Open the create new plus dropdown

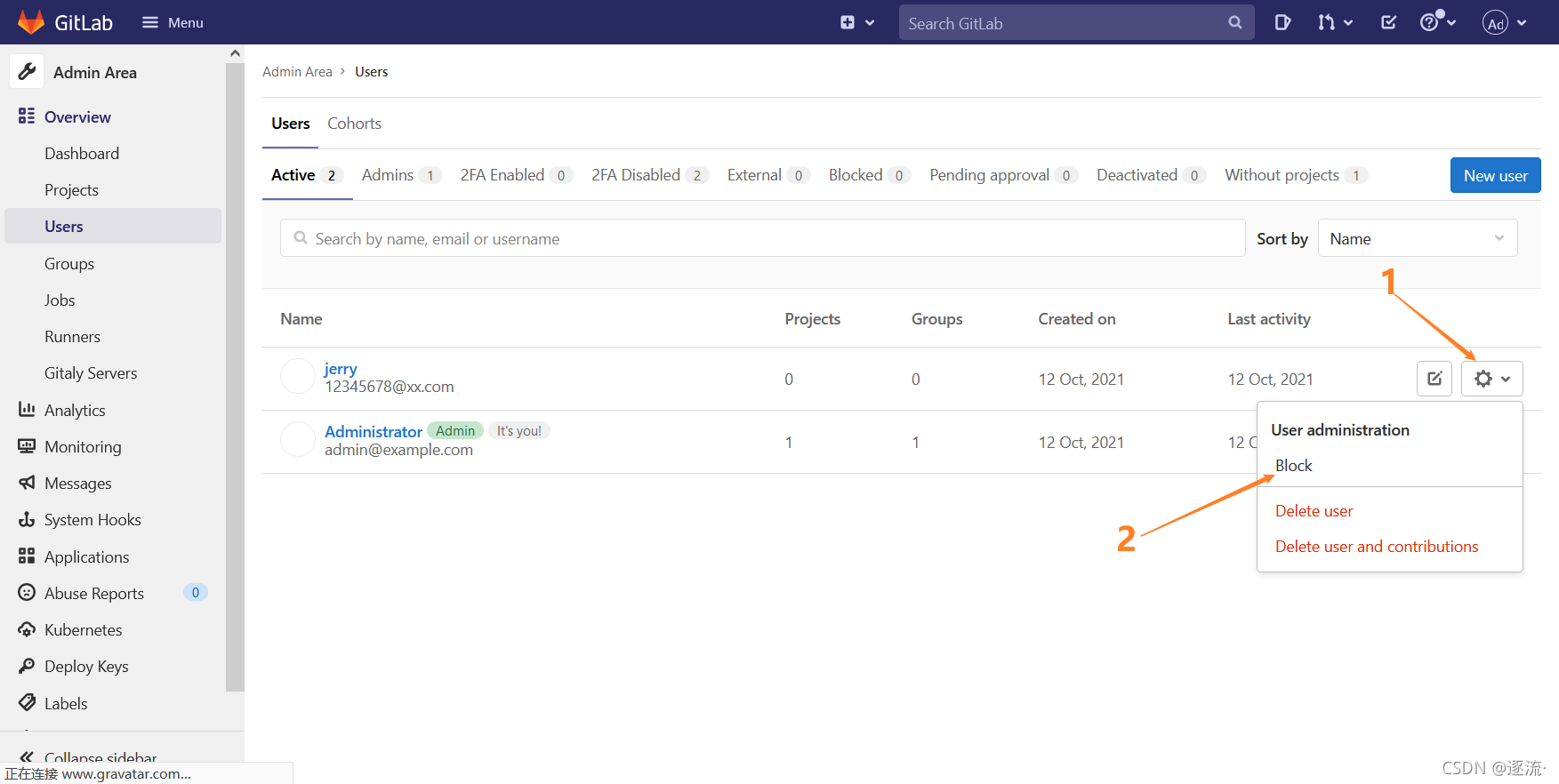coord(857,22)
